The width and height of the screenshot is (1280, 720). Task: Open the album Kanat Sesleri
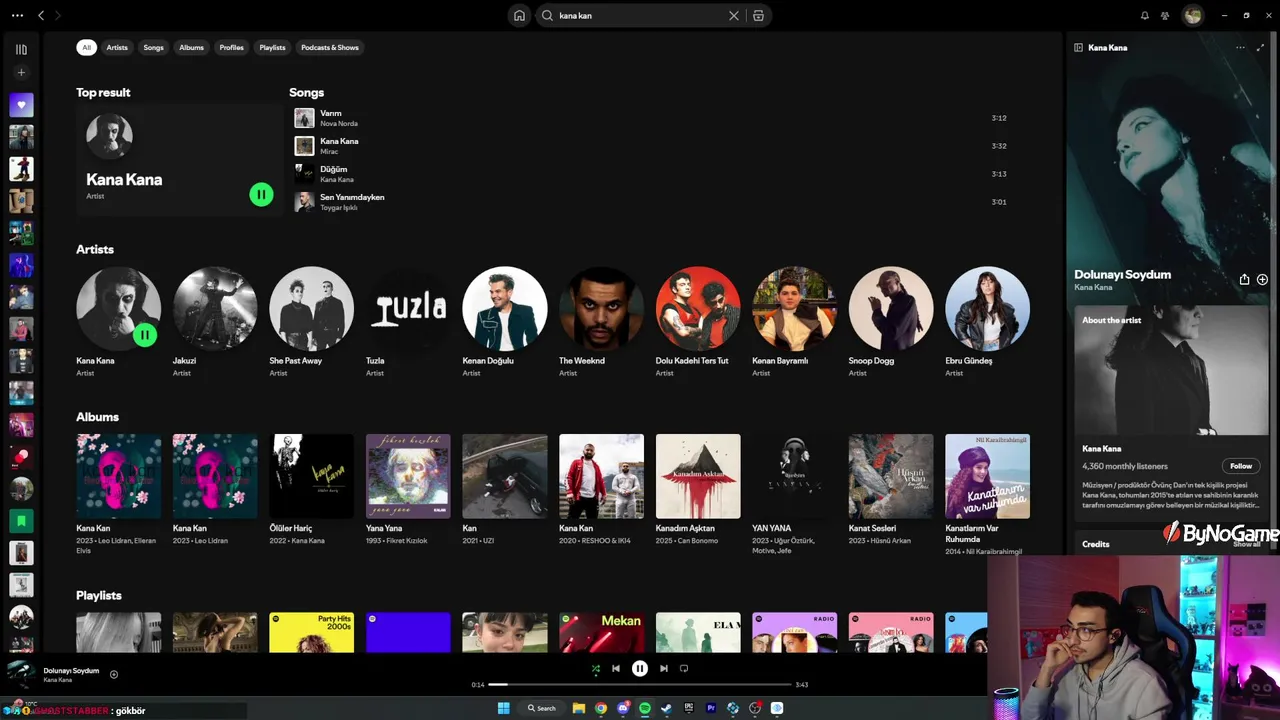[x=891, y=476]
